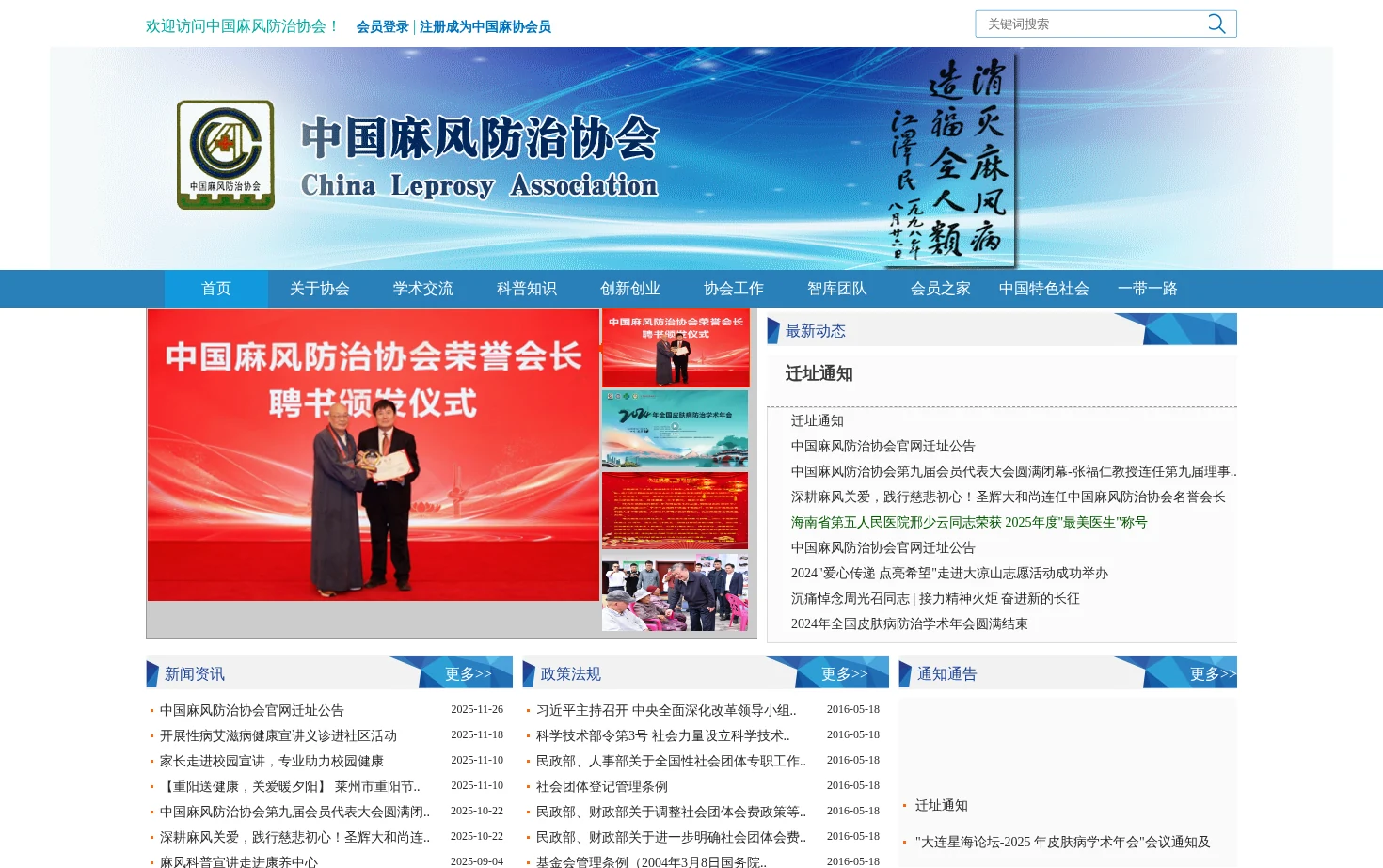Open 深圳麻风关爱 news in 最新动态
Image resolution: width=1383 pixels, height=868 pixels.
1009,497
